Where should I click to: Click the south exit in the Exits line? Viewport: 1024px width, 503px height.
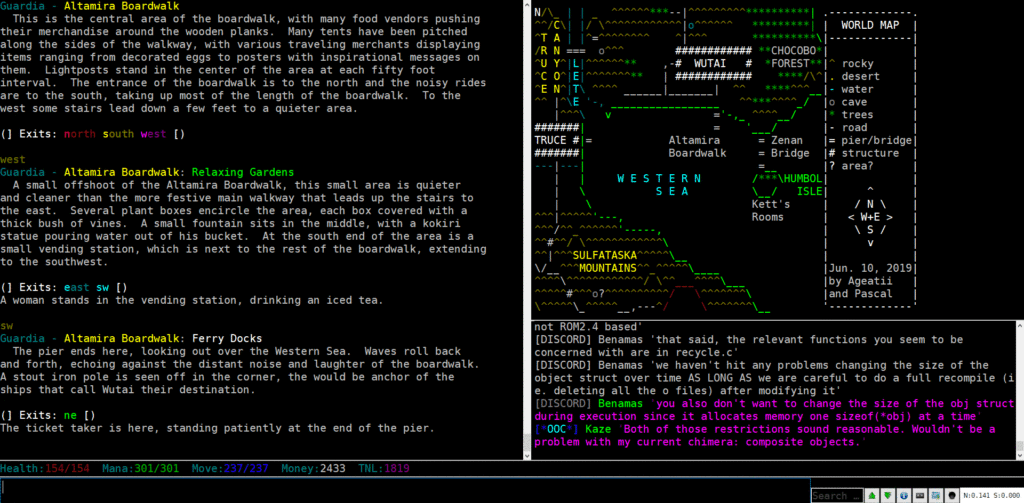click(118, 134)
